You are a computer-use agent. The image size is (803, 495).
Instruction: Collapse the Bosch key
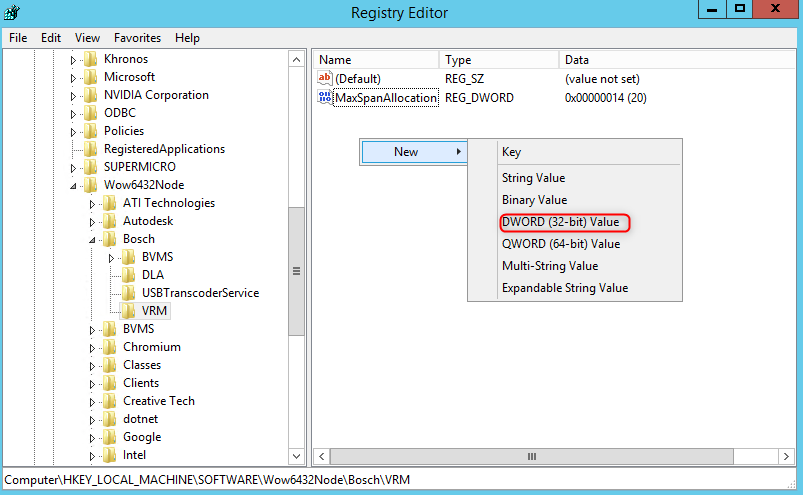pyautogui.click(x=92, y=239)
